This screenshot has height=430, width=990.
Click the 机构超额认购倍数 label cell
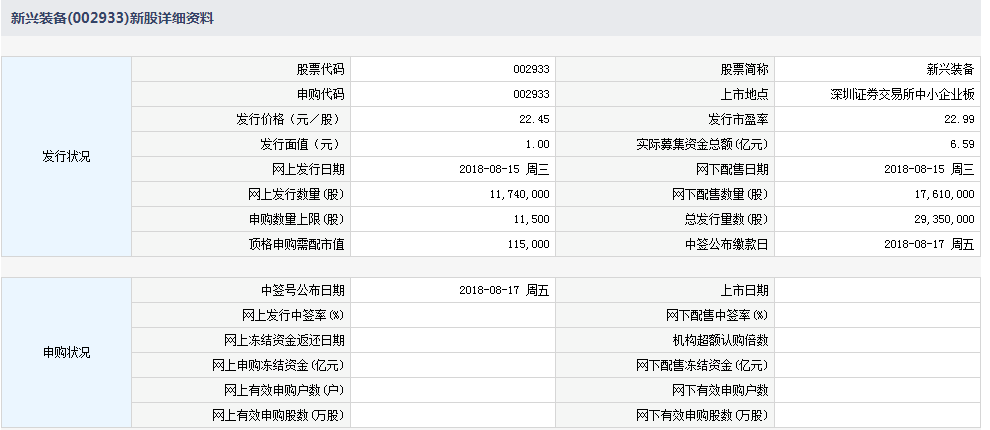720,341
